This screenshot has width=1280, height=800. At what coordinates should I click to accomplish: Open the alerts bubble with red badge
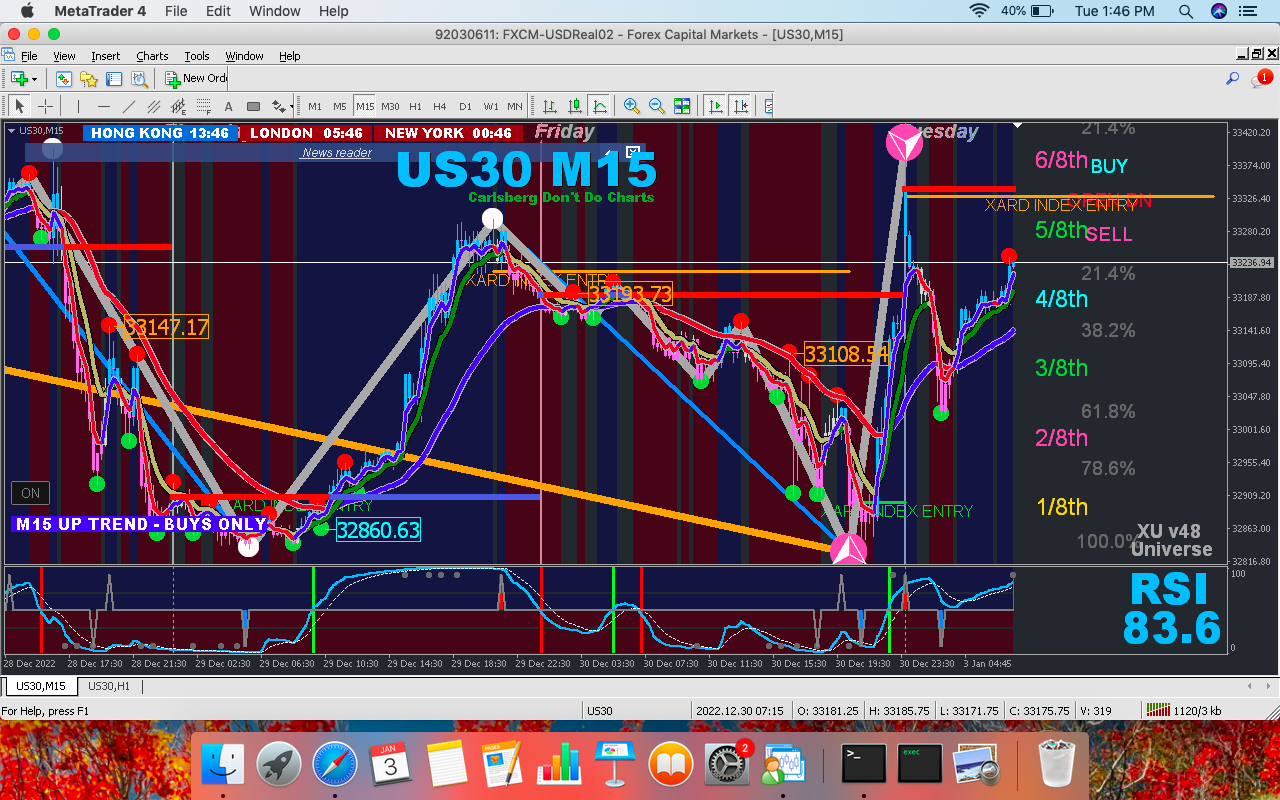coord(1261,78)
